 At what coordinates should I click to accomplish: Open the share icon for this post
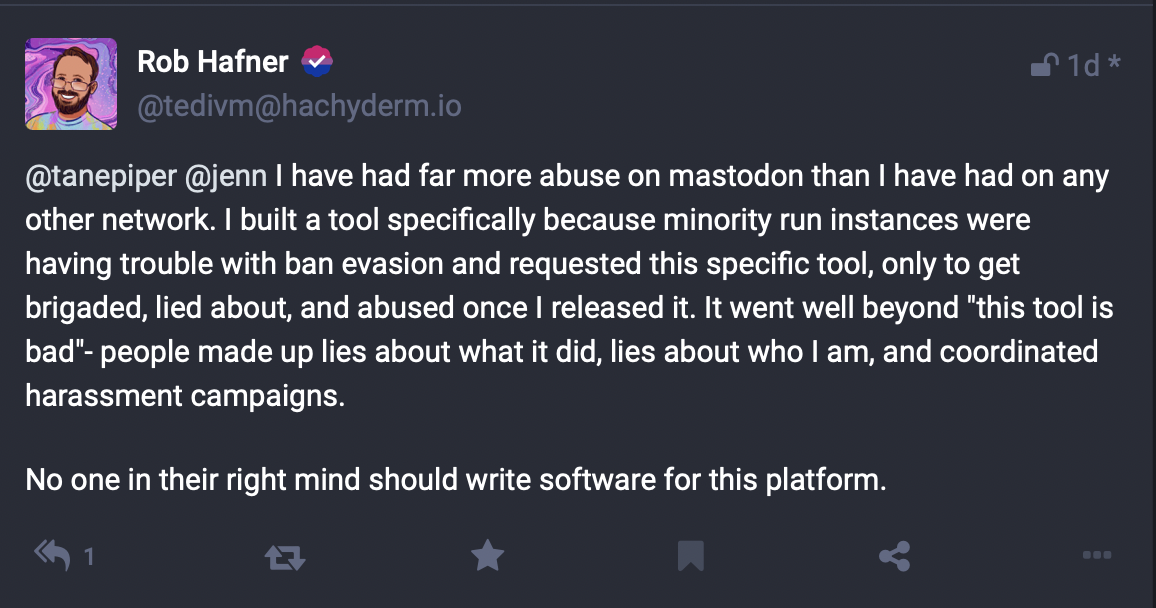click(x=894, y=556)
